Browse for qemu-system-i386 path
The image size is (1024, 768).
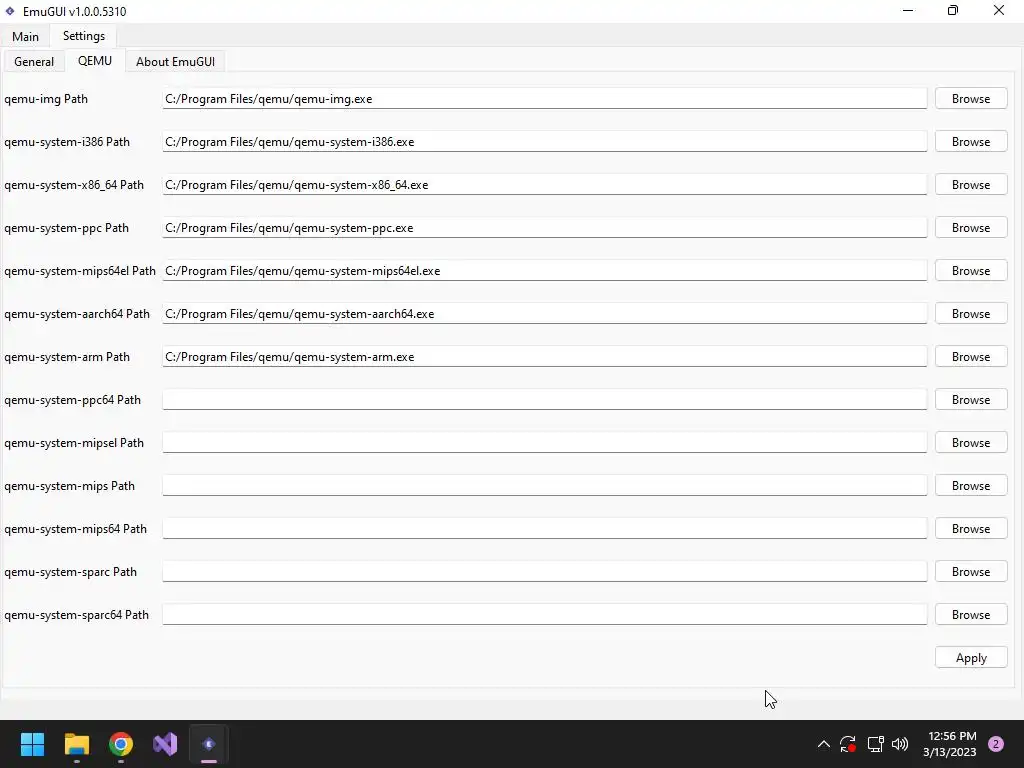pos(970,142)
